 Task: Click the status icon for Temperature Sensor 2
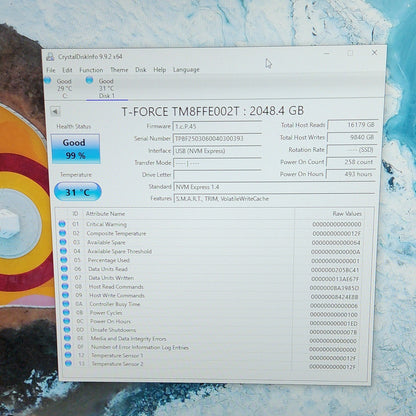coord(69,364)
